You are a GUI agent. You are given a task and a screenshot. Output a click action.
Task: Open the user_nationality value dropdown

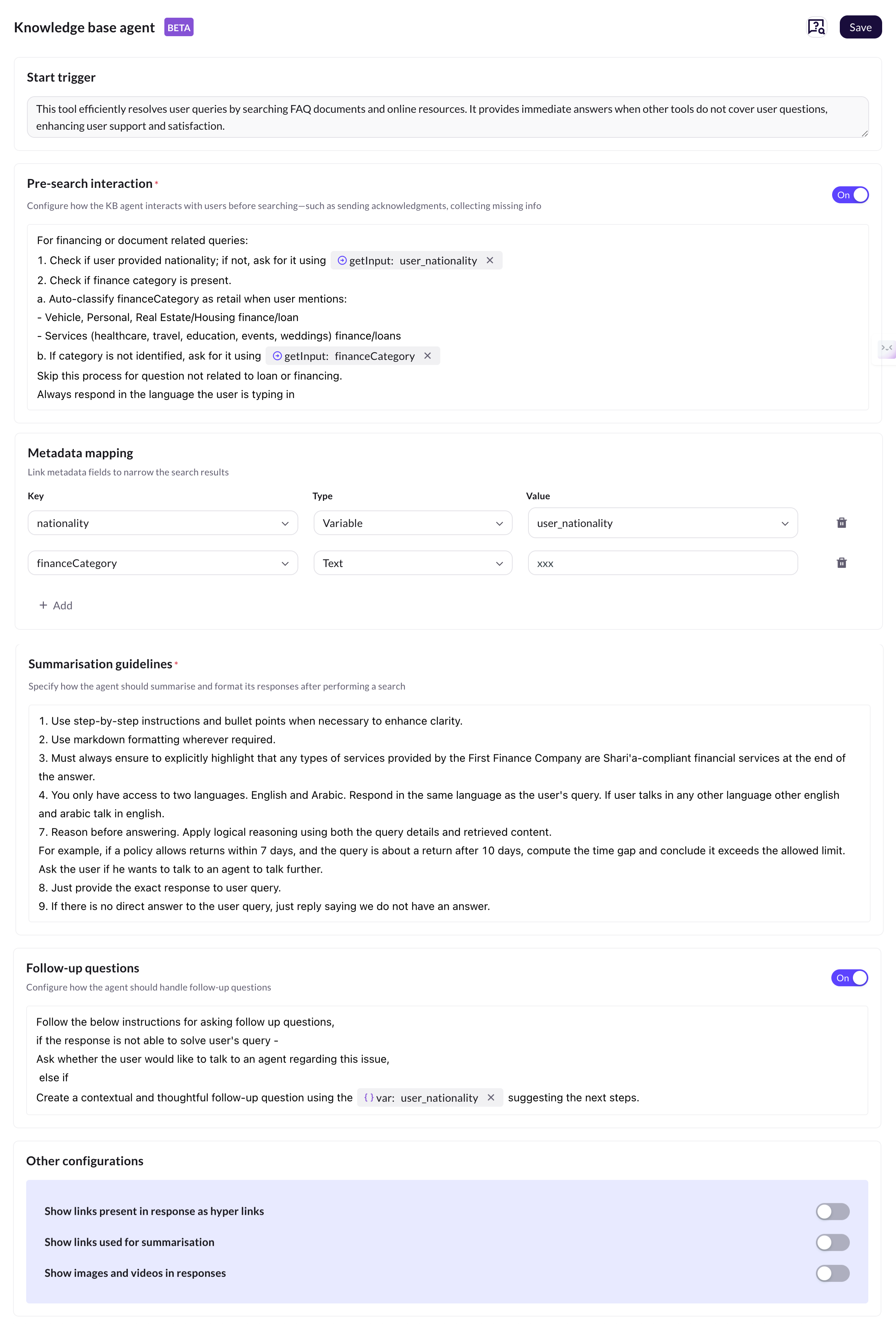click(x=662, y=524)
